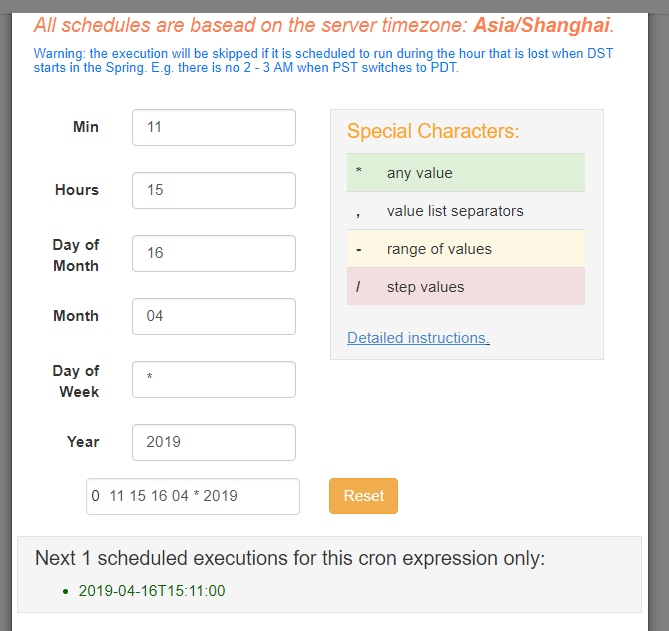Click the Day of Week label

tap(76, 381)
